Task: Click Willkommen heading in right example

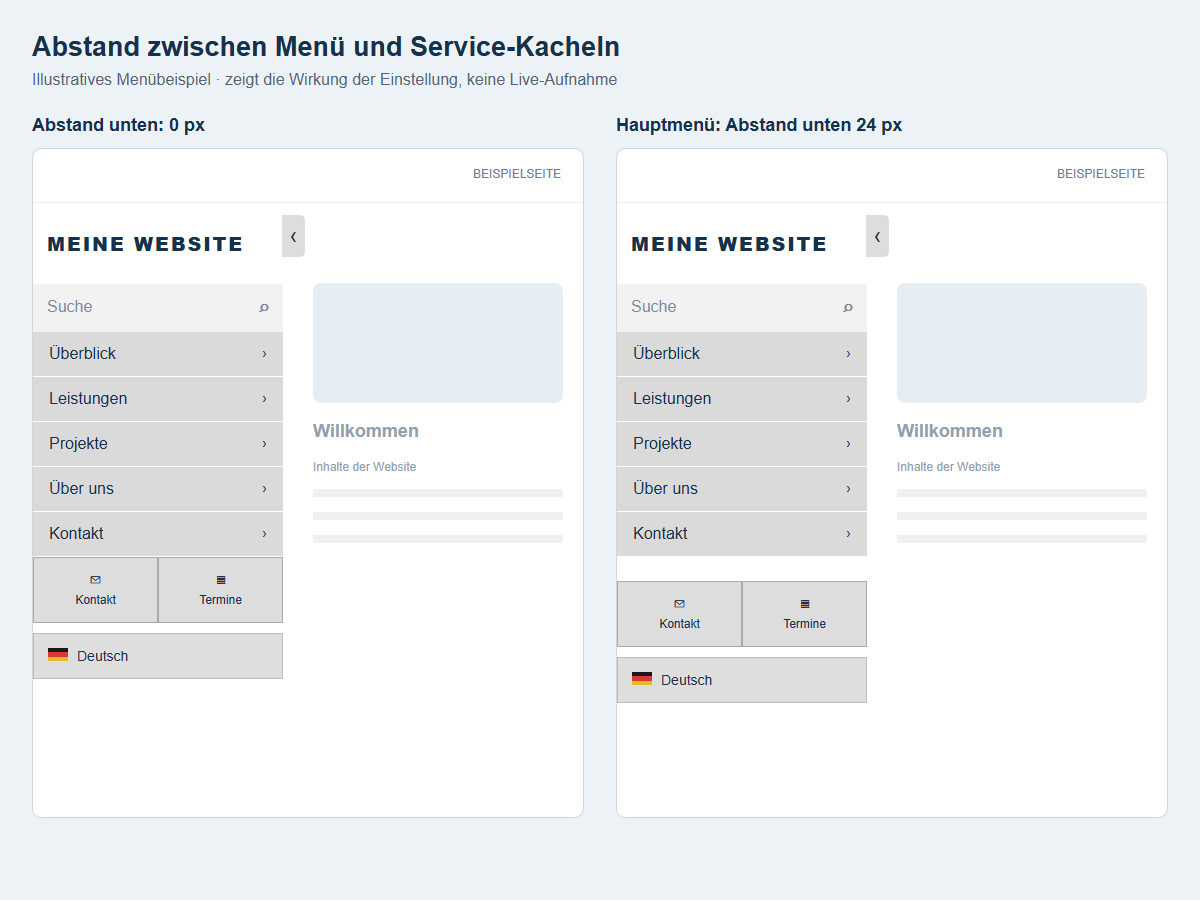Action: [950, 431]
